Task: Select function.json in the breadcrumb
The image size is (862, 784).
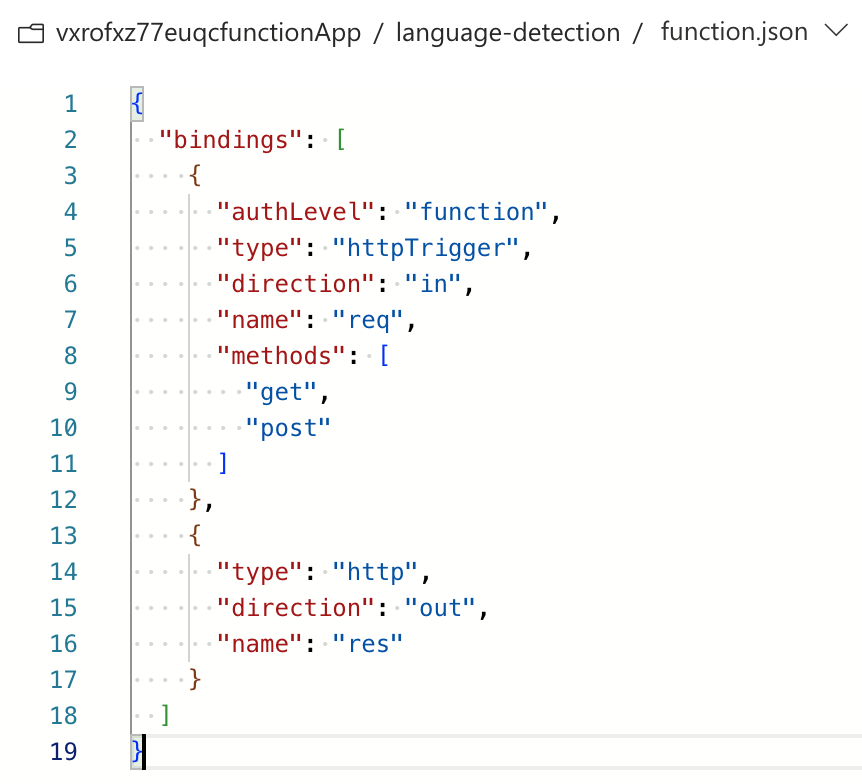Action: pyautogui.click(x=734, y=31)
